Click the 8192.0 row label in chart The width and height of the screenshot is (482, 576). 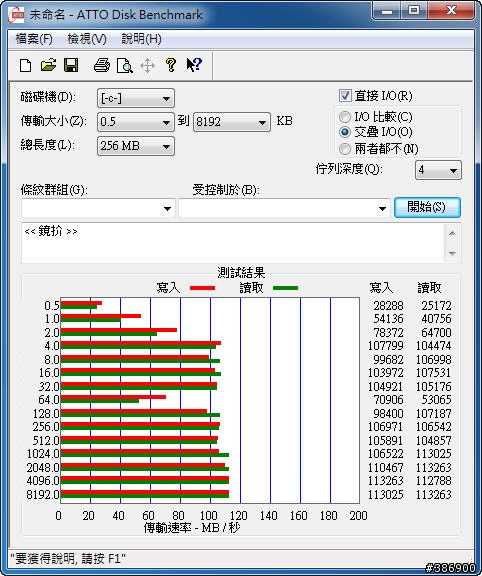click(43, 494)
